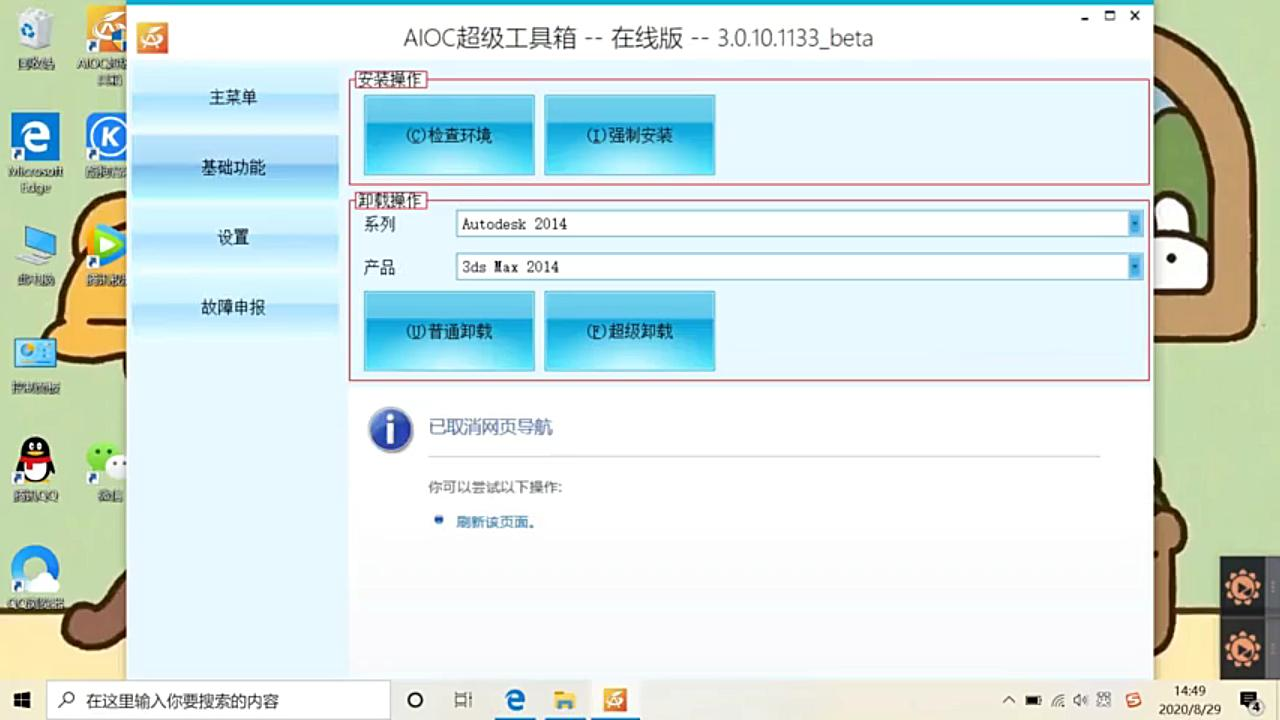Open the Windows Start menu
Viewport: 1280px width, 720px height.
click(x=22, y=700)
